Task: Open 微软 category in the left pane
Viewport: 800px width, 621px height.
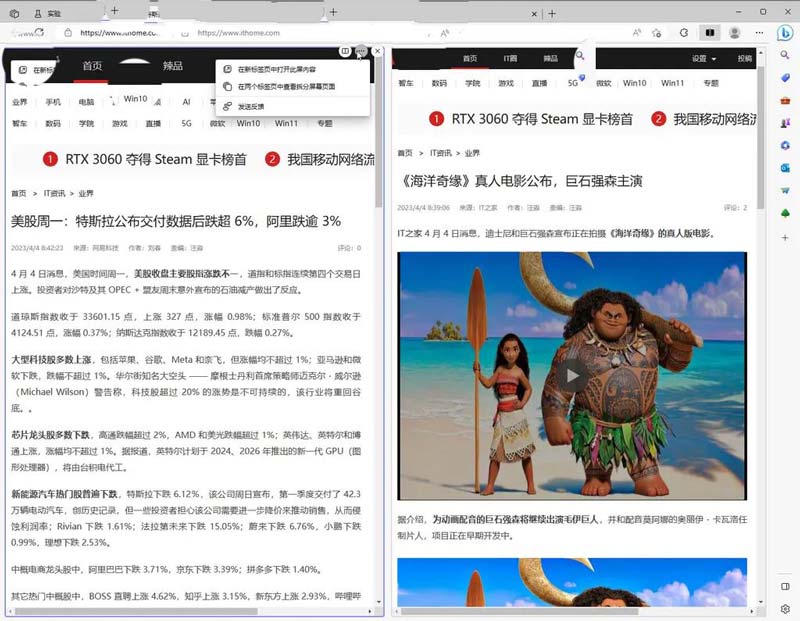Action: [x=217, y=123]
